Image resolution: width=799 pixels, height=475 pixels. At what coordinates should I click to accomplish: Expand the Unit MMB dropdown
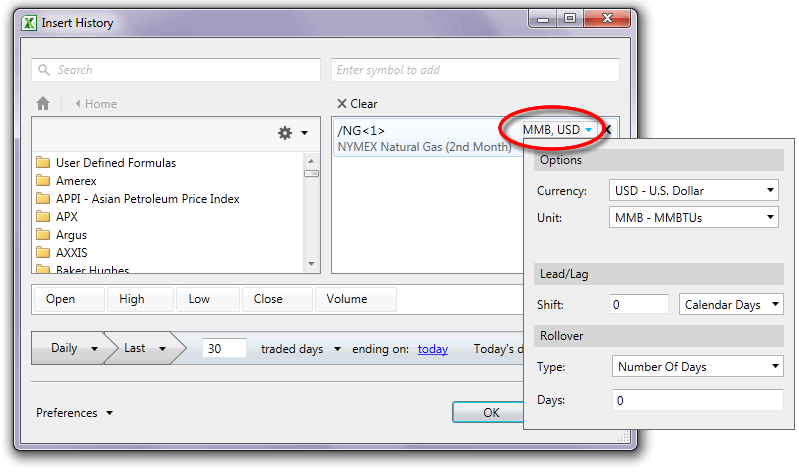click(x=694, y=217)
